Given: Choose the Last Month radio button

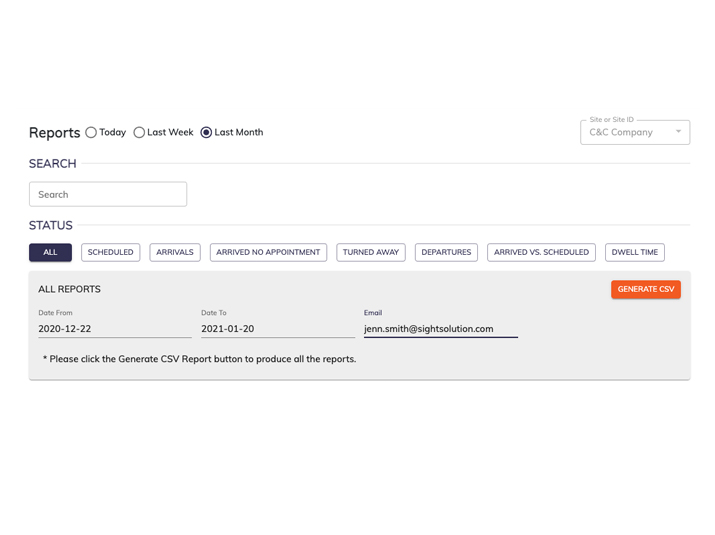Looking at the screenshot, I should 206,132.
